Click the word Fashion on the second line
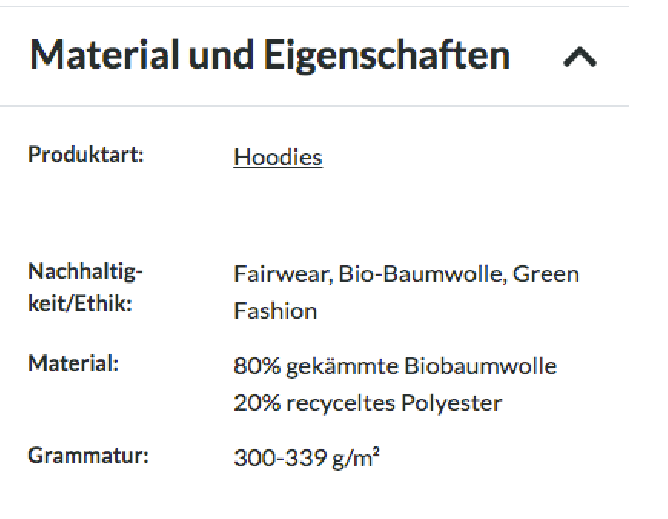This screenshot has height=519, width=668. 275,311
